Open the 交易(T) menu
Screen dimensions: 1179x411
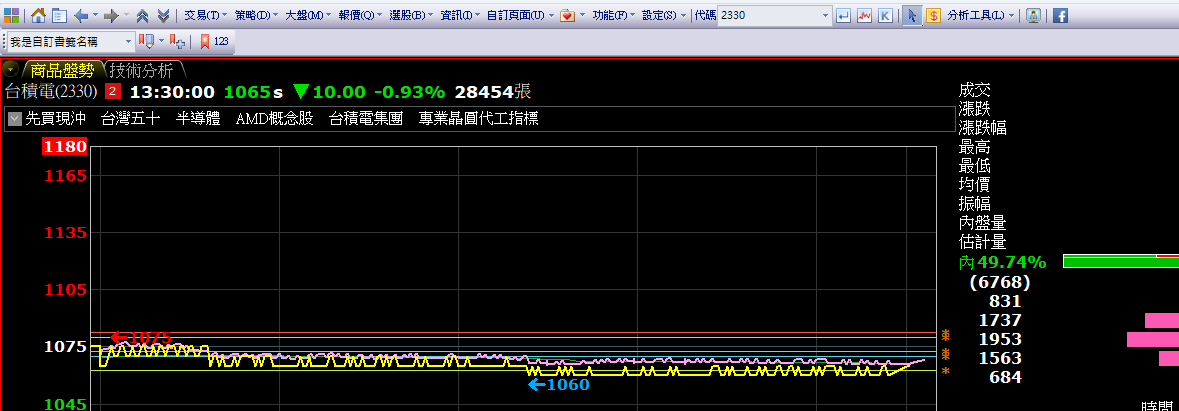pos(205,15)
